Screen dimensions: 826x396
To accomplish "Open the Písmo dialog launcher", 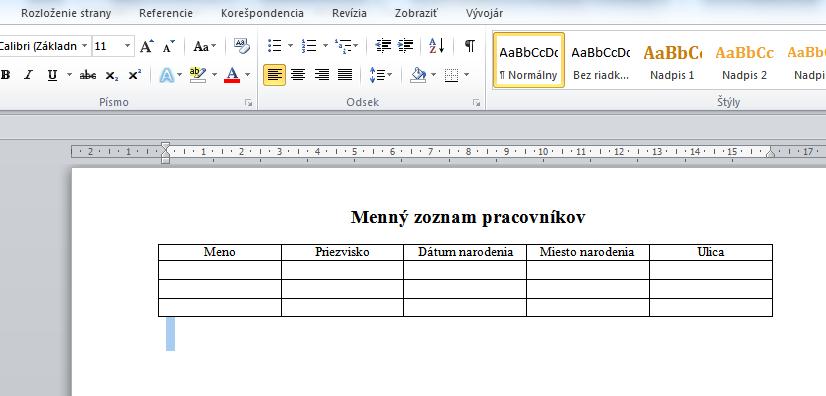I will click(249, 103).
